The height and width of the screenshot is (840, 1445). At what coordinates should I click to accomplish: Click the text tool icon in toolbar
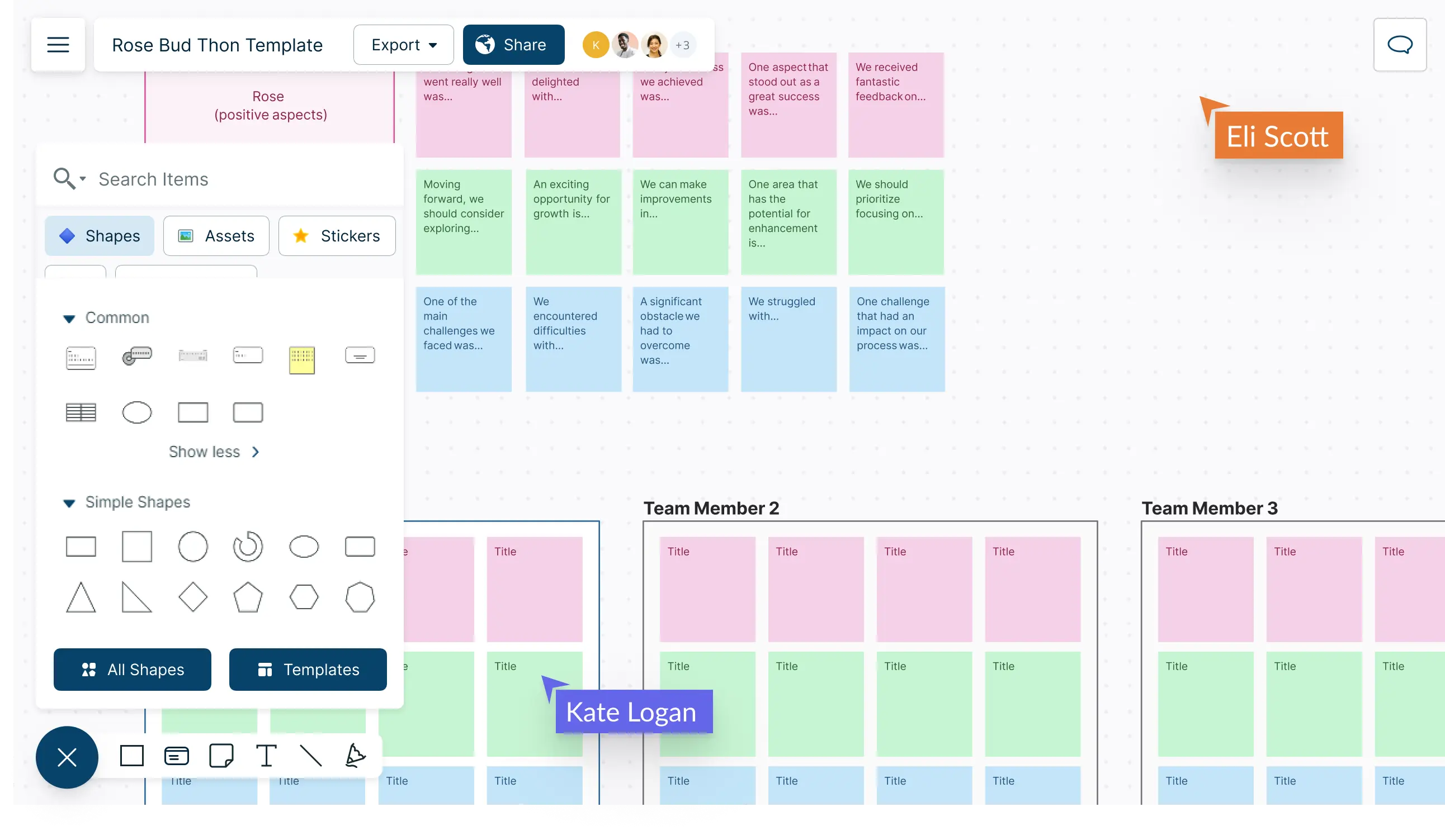(265, 756)
